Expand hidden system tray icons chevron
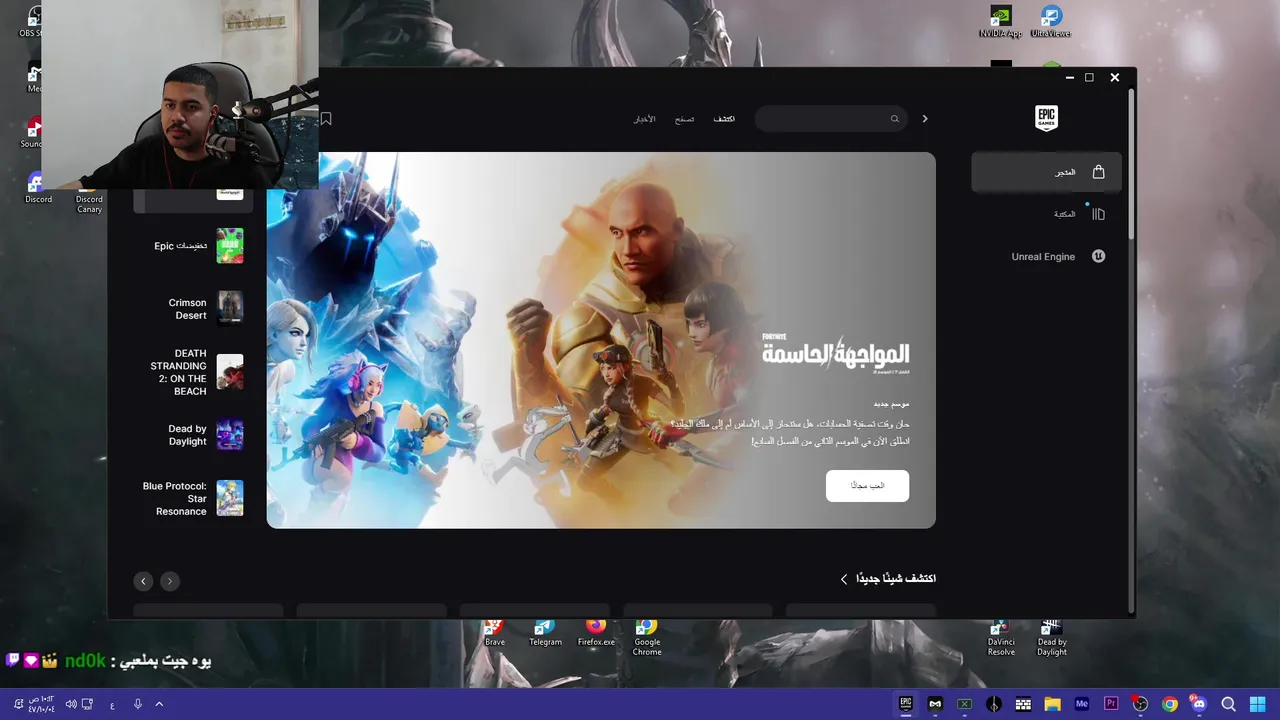Image resolution: width=1280 pixels, height=720 pixels. tap(159, 704)
